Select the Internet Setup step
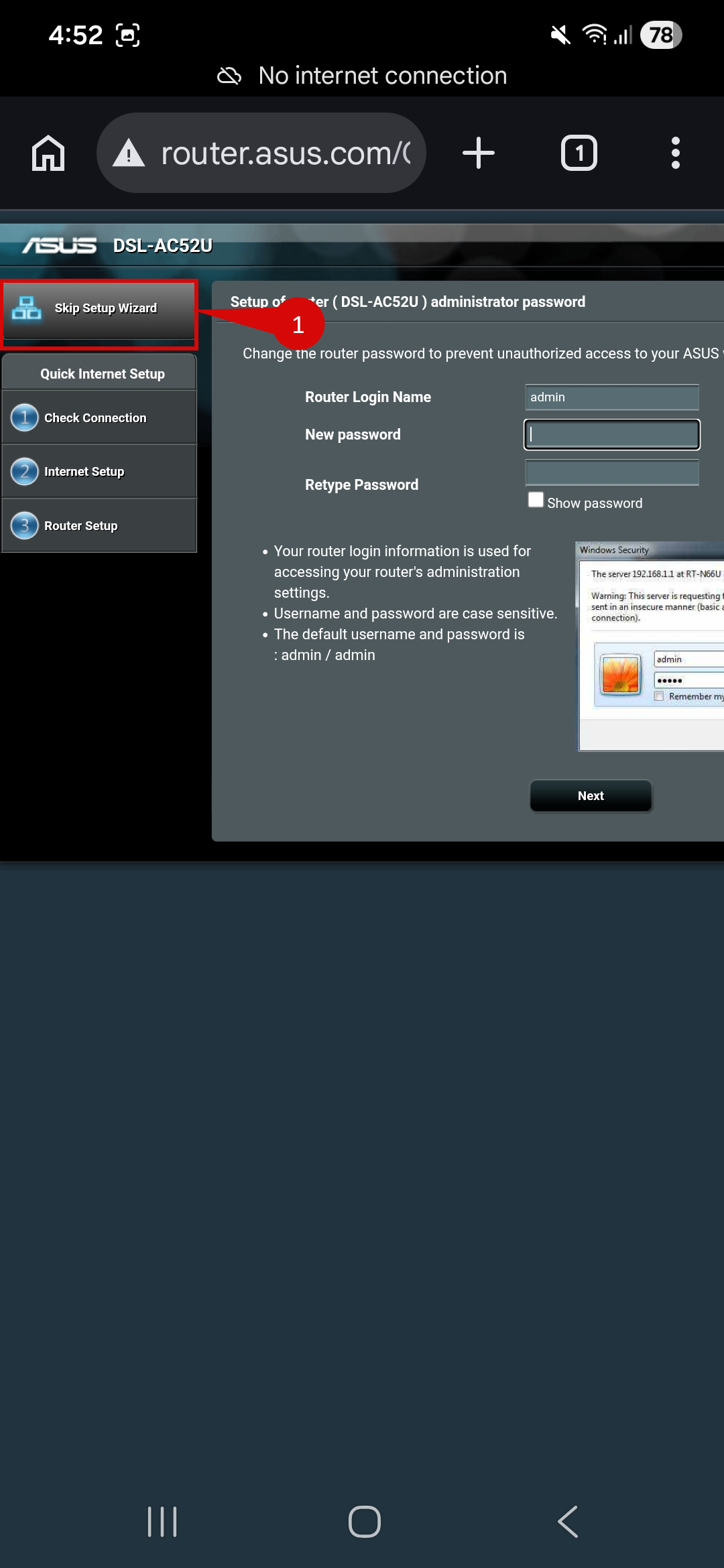Screen dimensions: 724x1568 pos(84,472)
